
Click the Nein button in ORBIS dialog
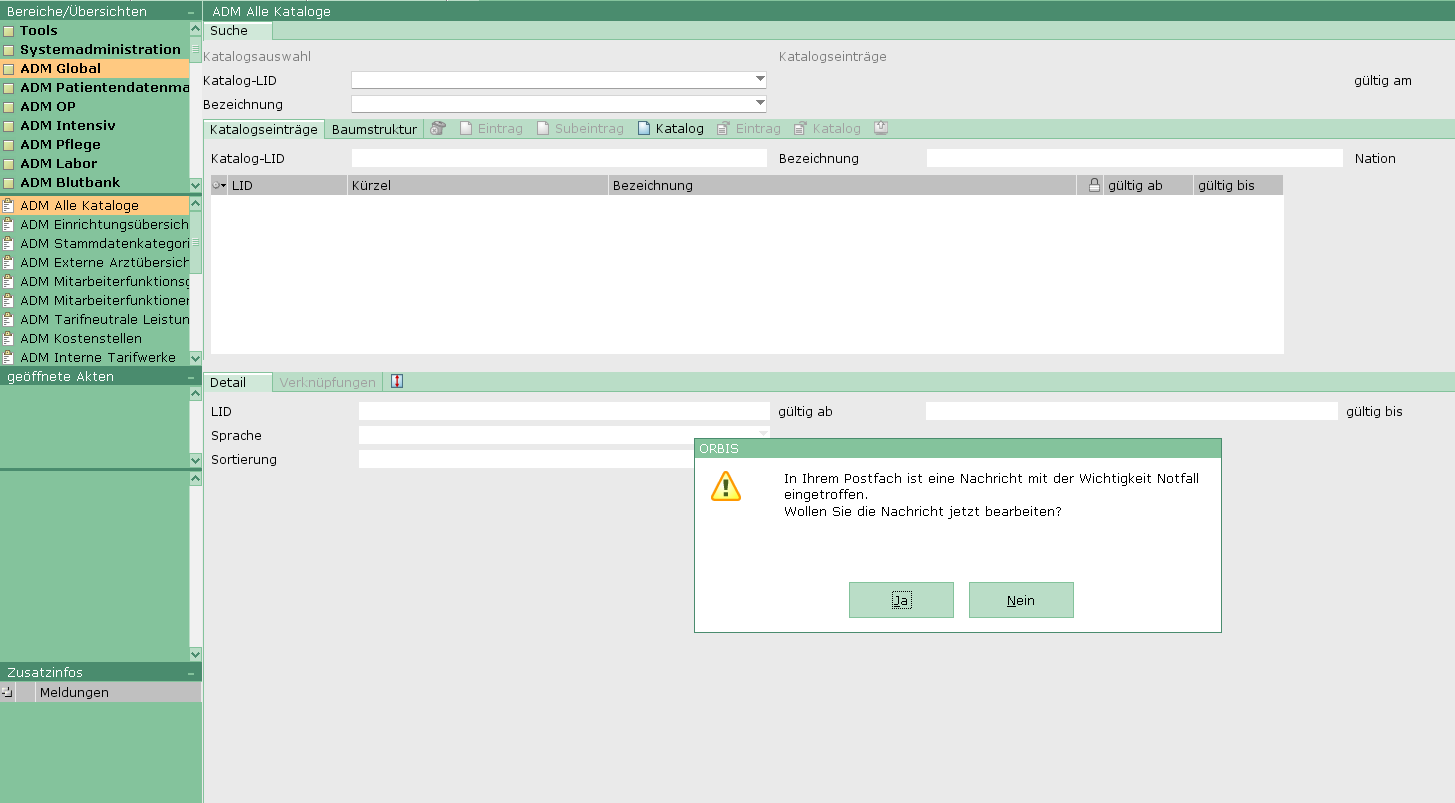pyautogui.click(x=1021, y=600)
